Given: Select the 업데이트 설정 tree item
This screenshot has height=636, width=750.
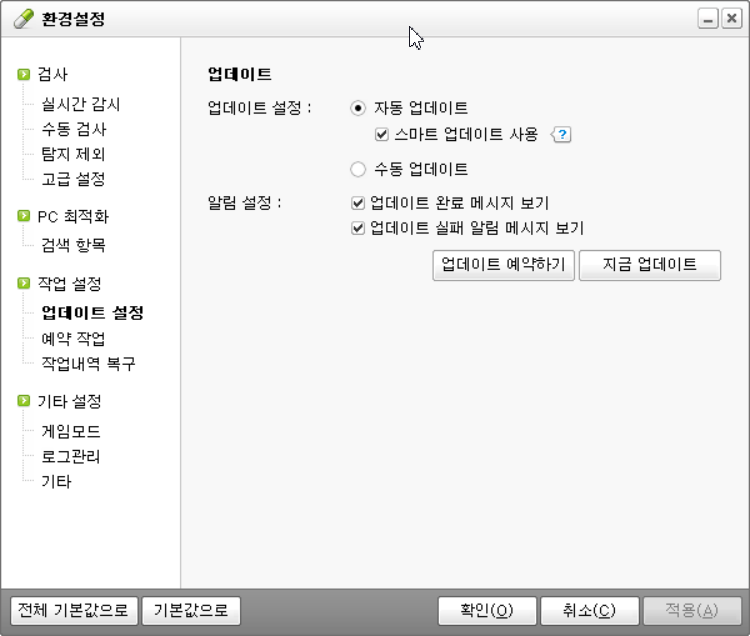Looking at the screenshot, I should pyautogui.click(x=92, y=313).
